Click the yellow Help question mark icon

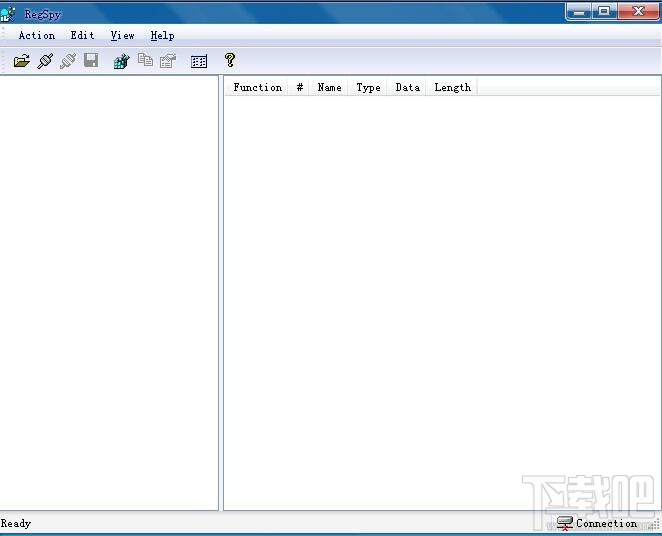click(x=230, y=60)
